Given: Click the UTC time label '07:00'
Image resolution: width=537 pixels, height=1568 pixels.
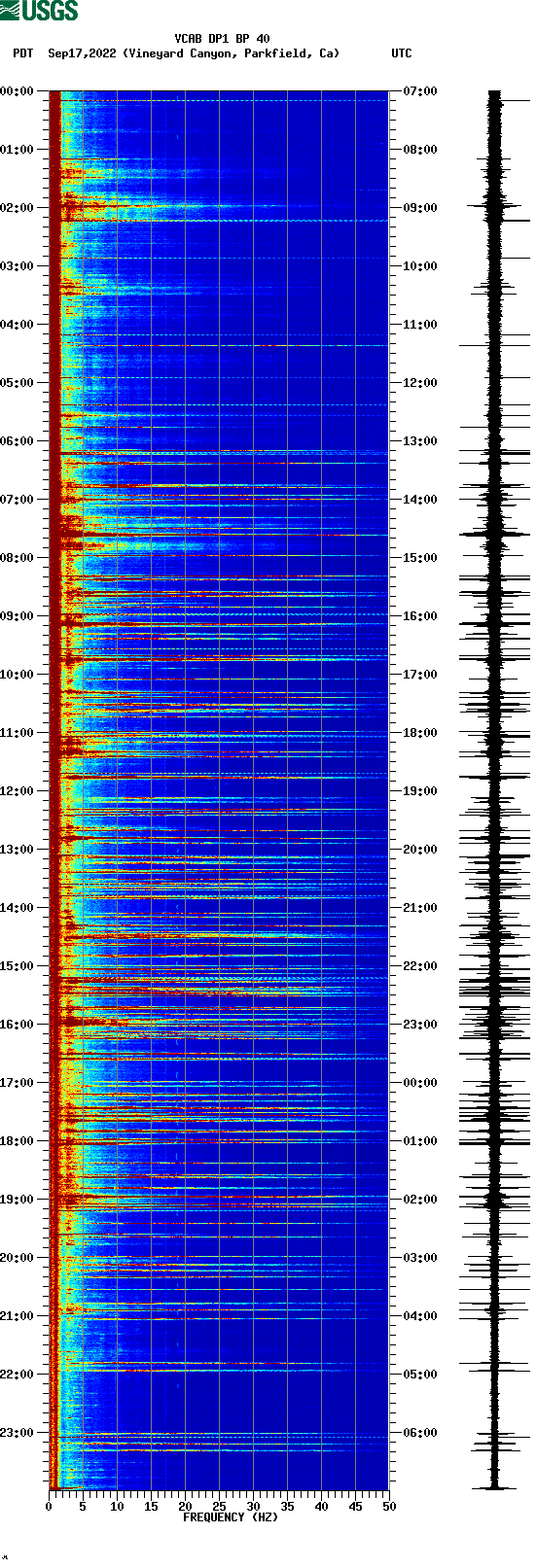Looking at the screenshot, I should coord(420,91).
